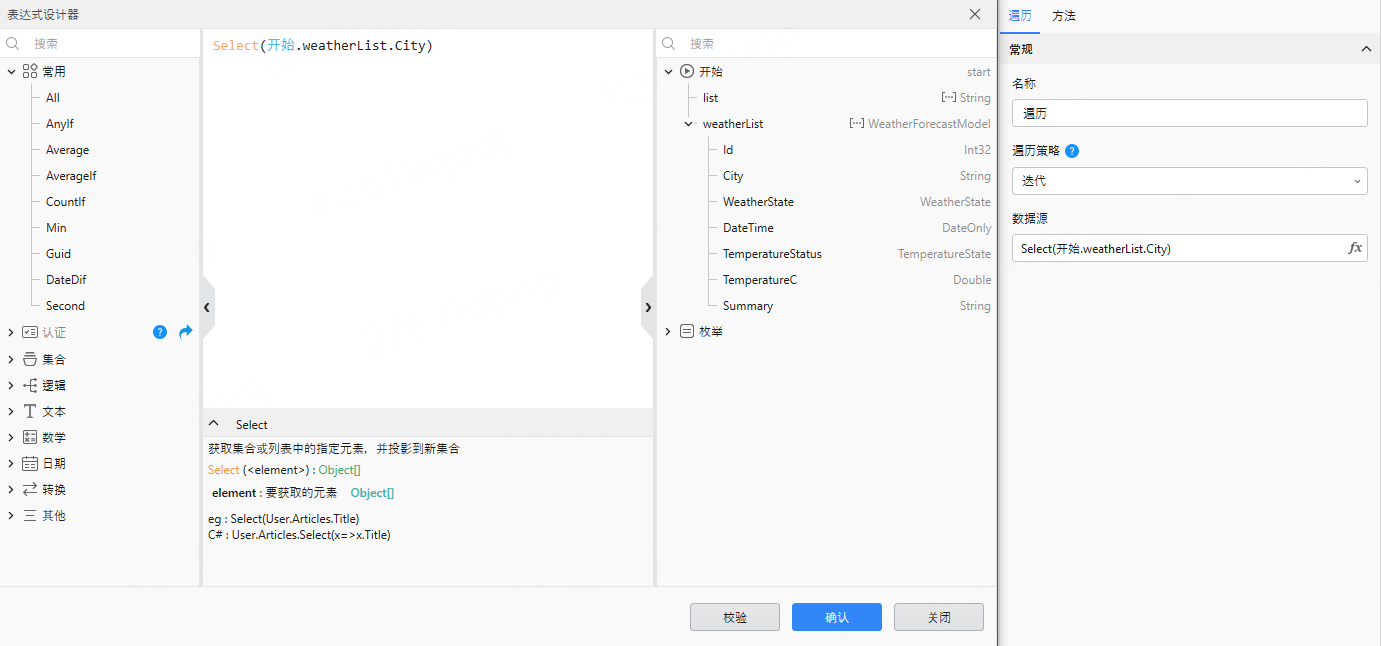Collapse the weatherList tree node
The height and width of the screenshot is (646, 1381).
tap(688, 124)
